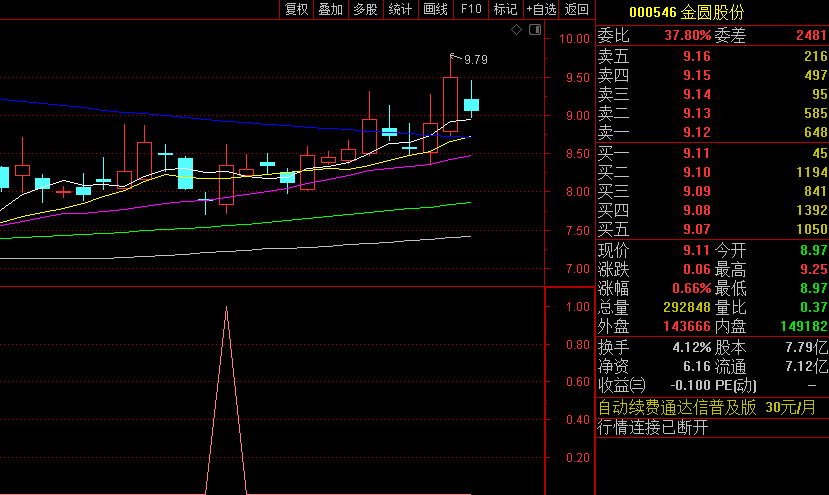Click the 统计 statistics button
This screenshot has width=829, height=495.
tap(400, 10)
